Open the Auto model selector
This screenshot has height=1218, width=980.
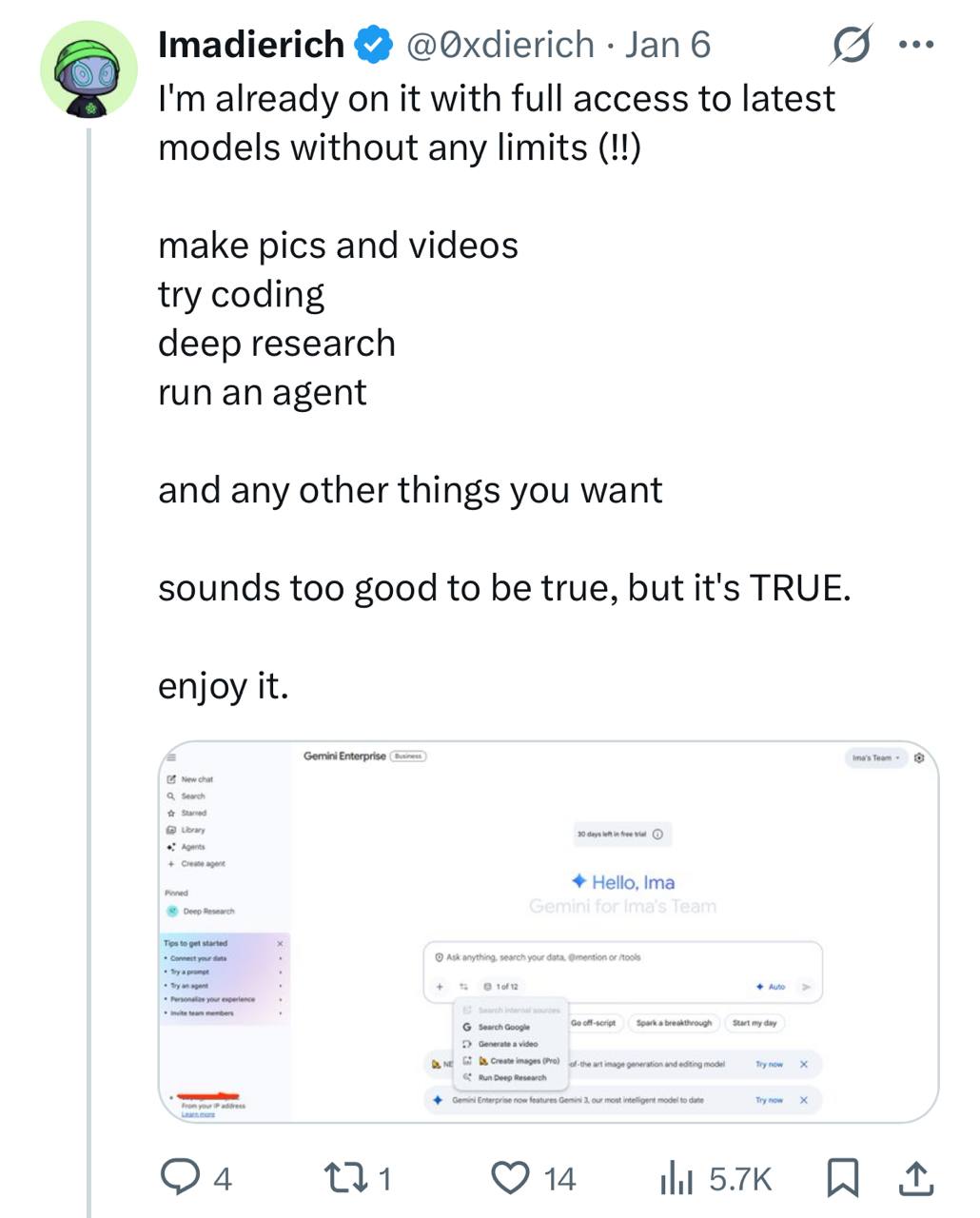point(772,987)
